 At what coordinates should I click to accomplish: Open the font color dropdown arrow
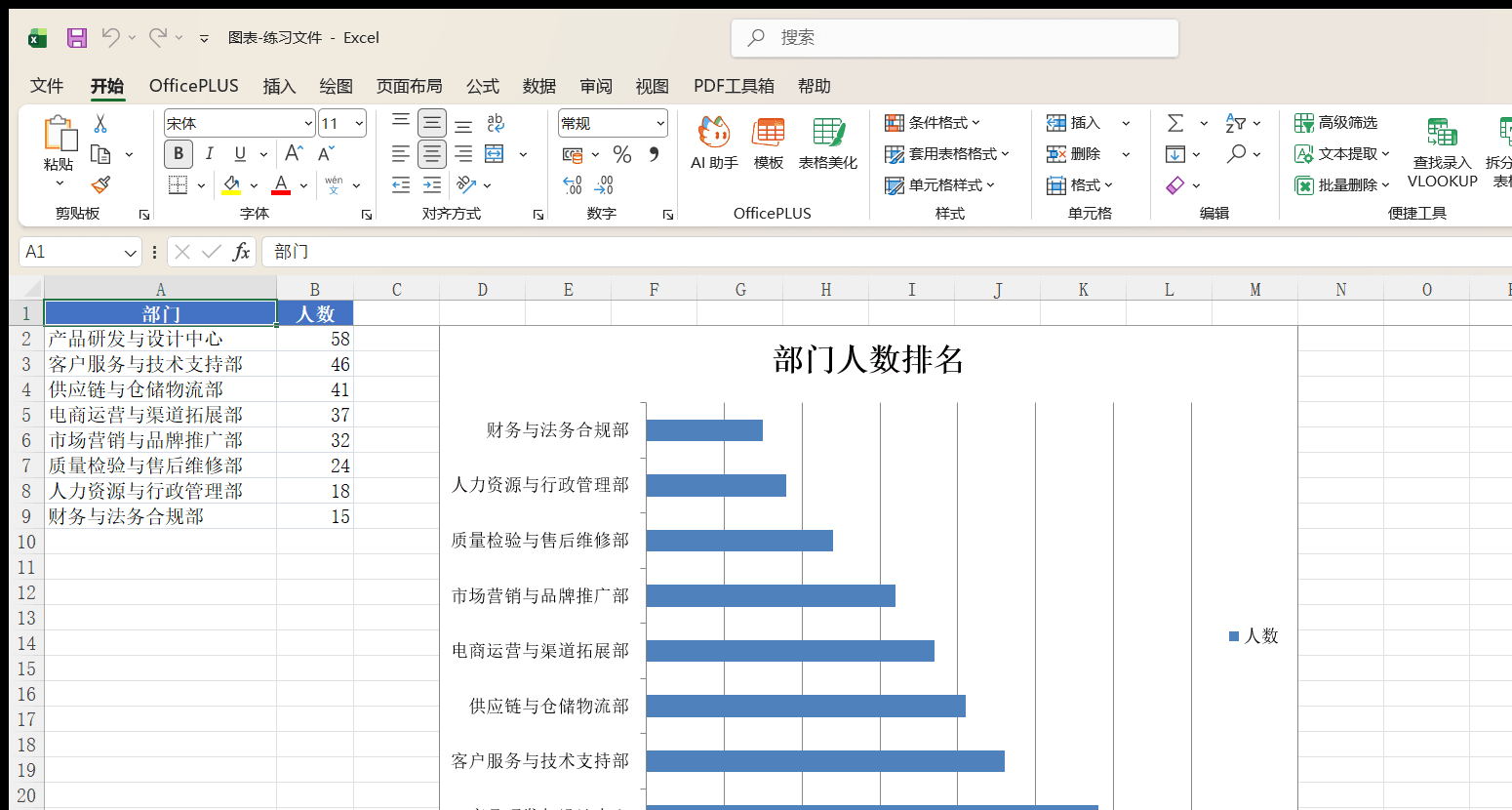[303, 185]
